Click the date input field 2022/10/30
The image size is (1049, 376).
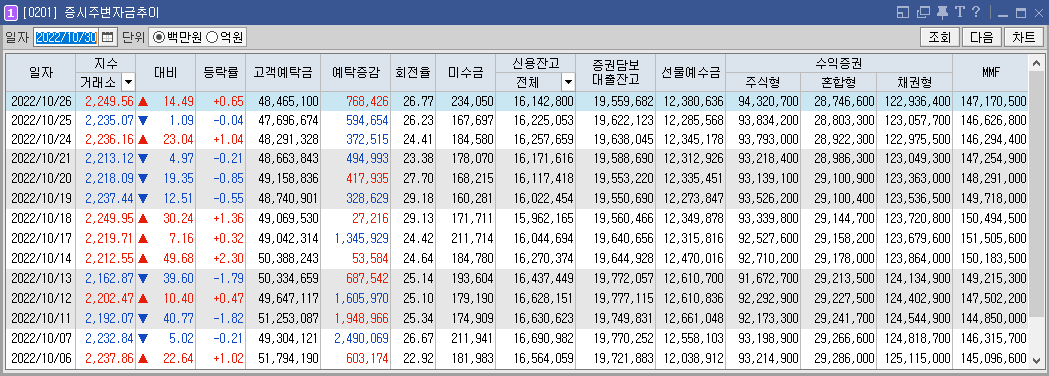pyautogui.click(x=66, y=37)
